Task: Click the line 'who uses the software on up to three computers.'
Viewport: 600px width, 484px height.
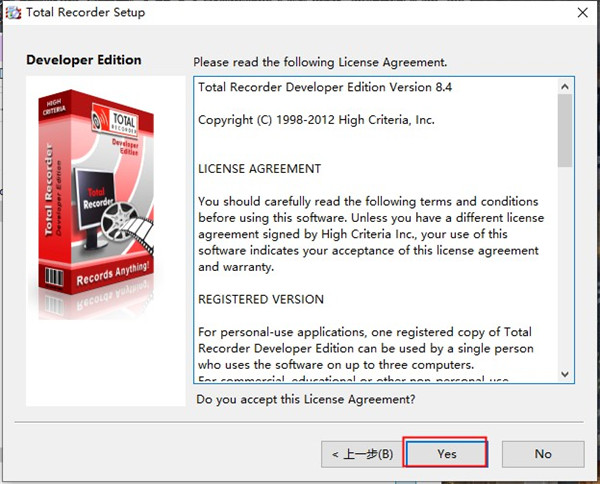Action: pos(336,365)
